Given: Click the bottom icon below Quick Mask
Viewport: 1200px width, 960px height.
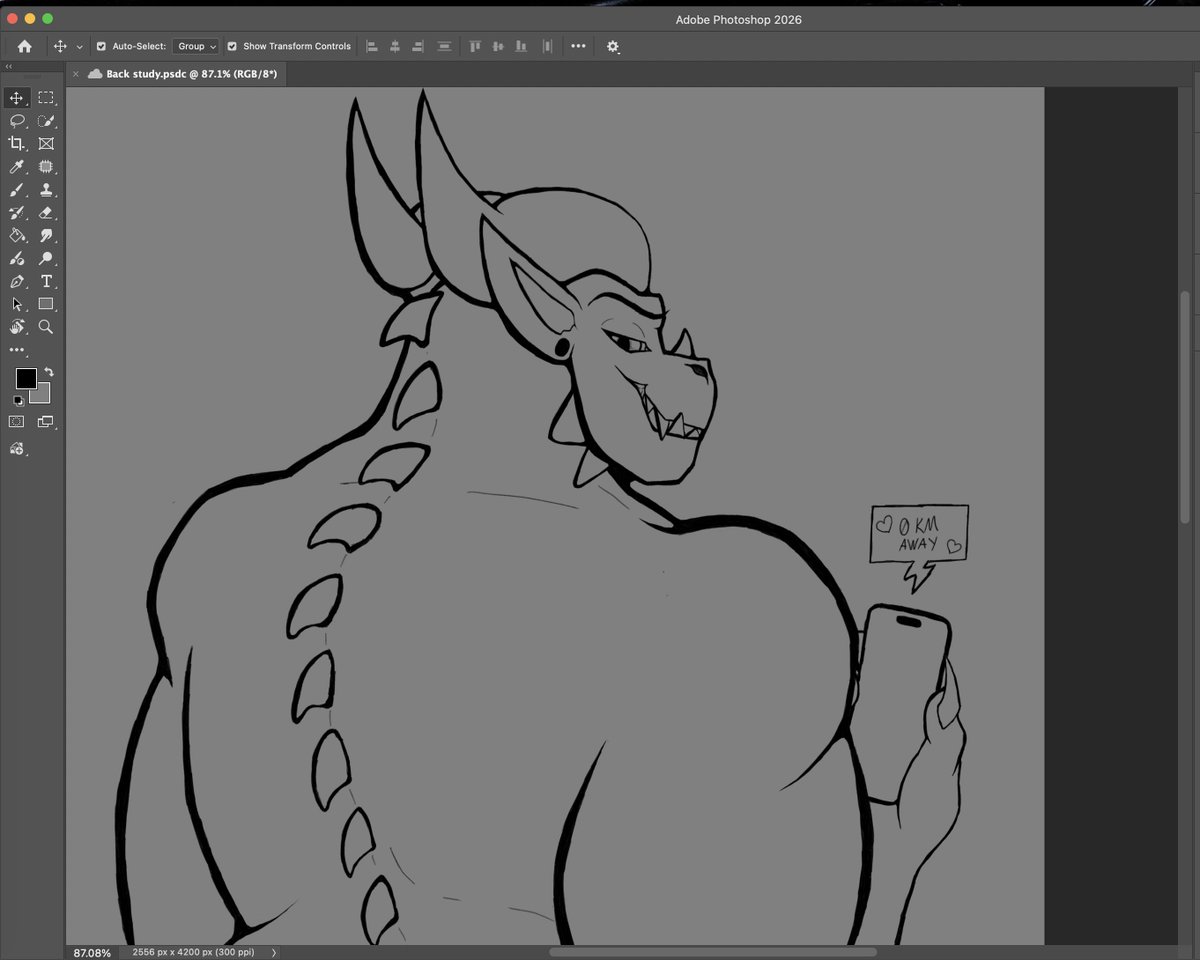Looking at the screenshot, I should (17, 449).
